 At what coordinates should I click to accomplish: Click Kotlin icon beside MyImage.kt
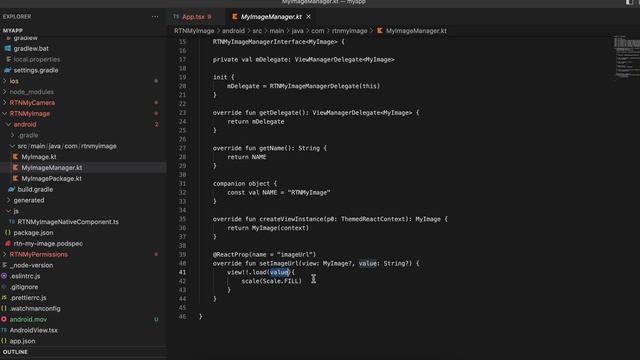(x=16, y=157)
